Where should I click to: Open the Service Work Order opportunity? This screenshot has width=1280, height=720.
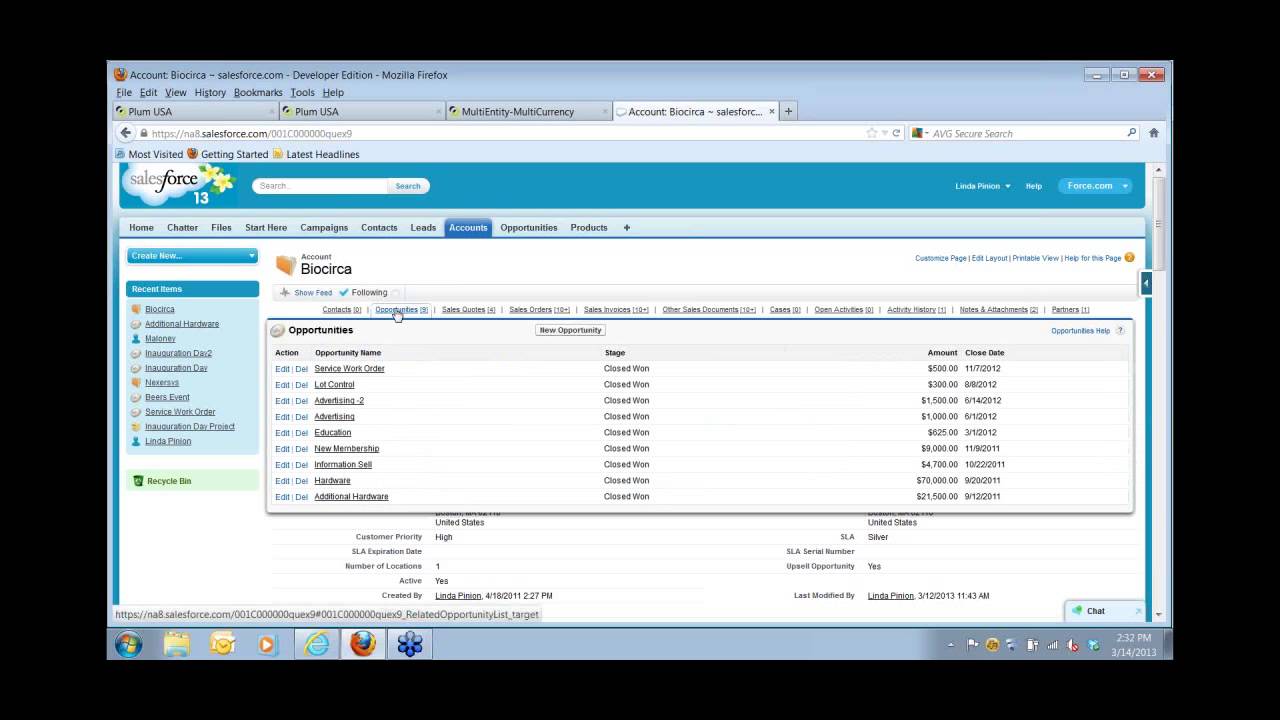[x=349, y=369]
